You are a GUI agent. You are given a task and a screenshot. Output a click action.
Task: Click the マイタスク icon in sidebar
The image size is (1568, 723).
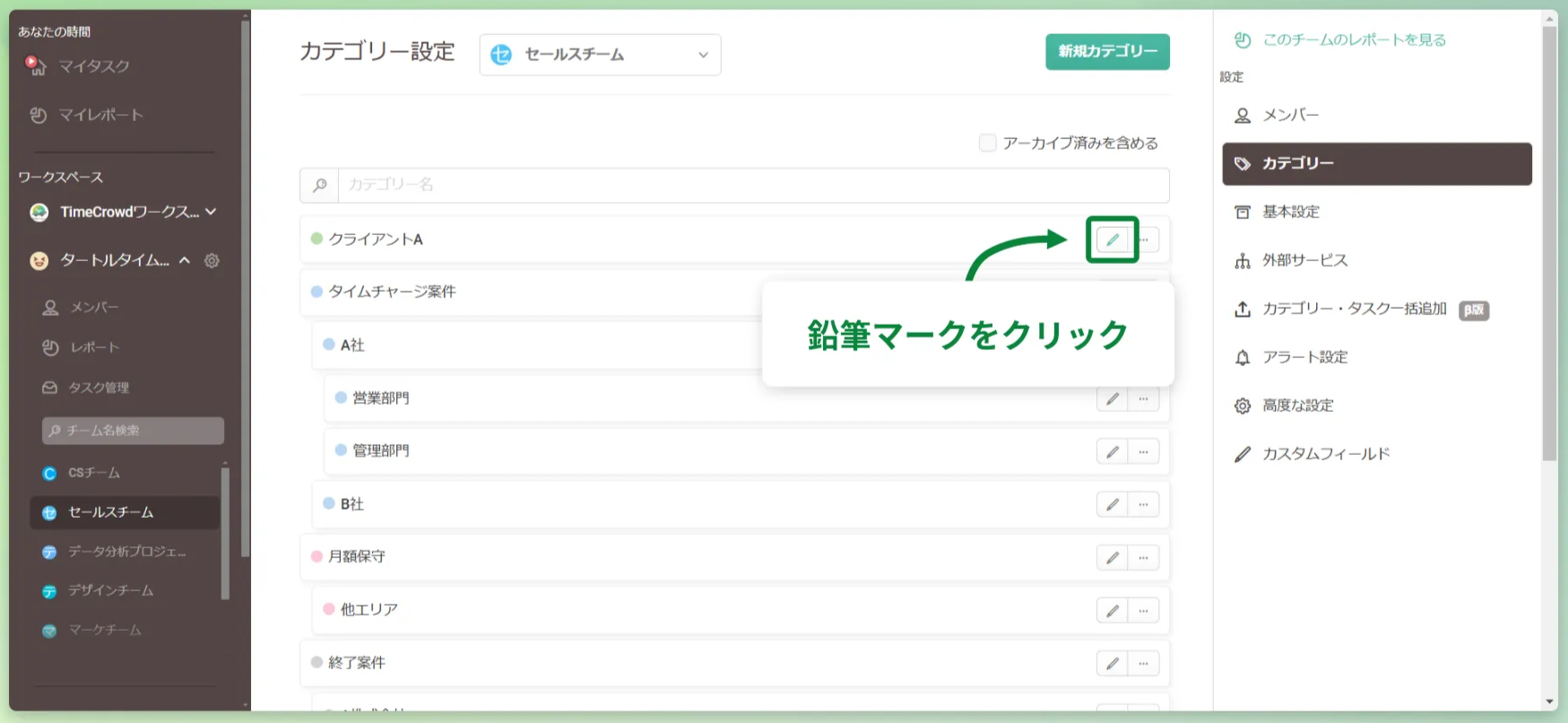(36, 65)
